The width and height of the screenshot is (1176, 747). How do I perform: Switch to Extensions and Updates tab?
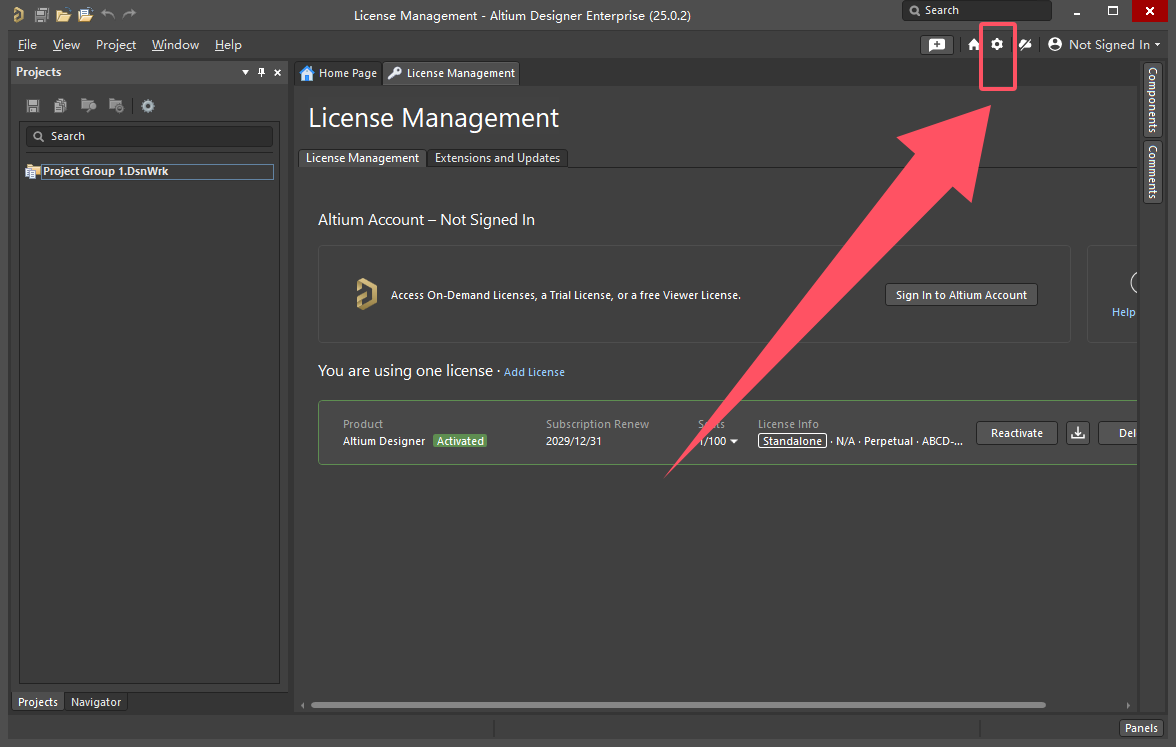pos(497,158)
